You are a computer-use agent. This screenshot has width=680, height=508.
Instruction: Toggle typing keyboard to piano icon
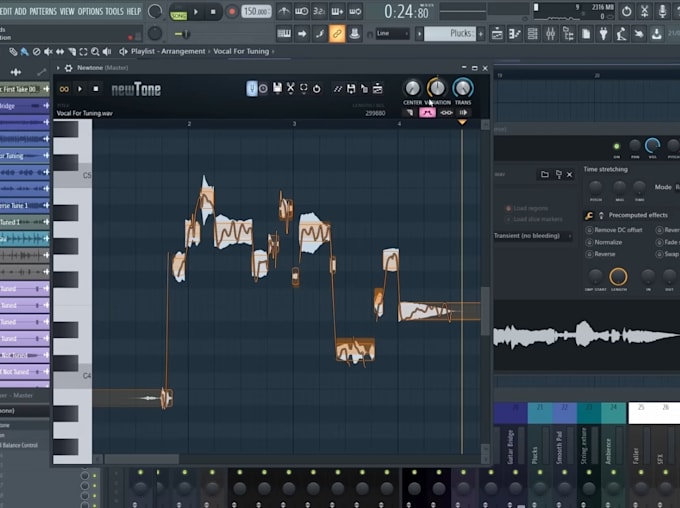284,33
